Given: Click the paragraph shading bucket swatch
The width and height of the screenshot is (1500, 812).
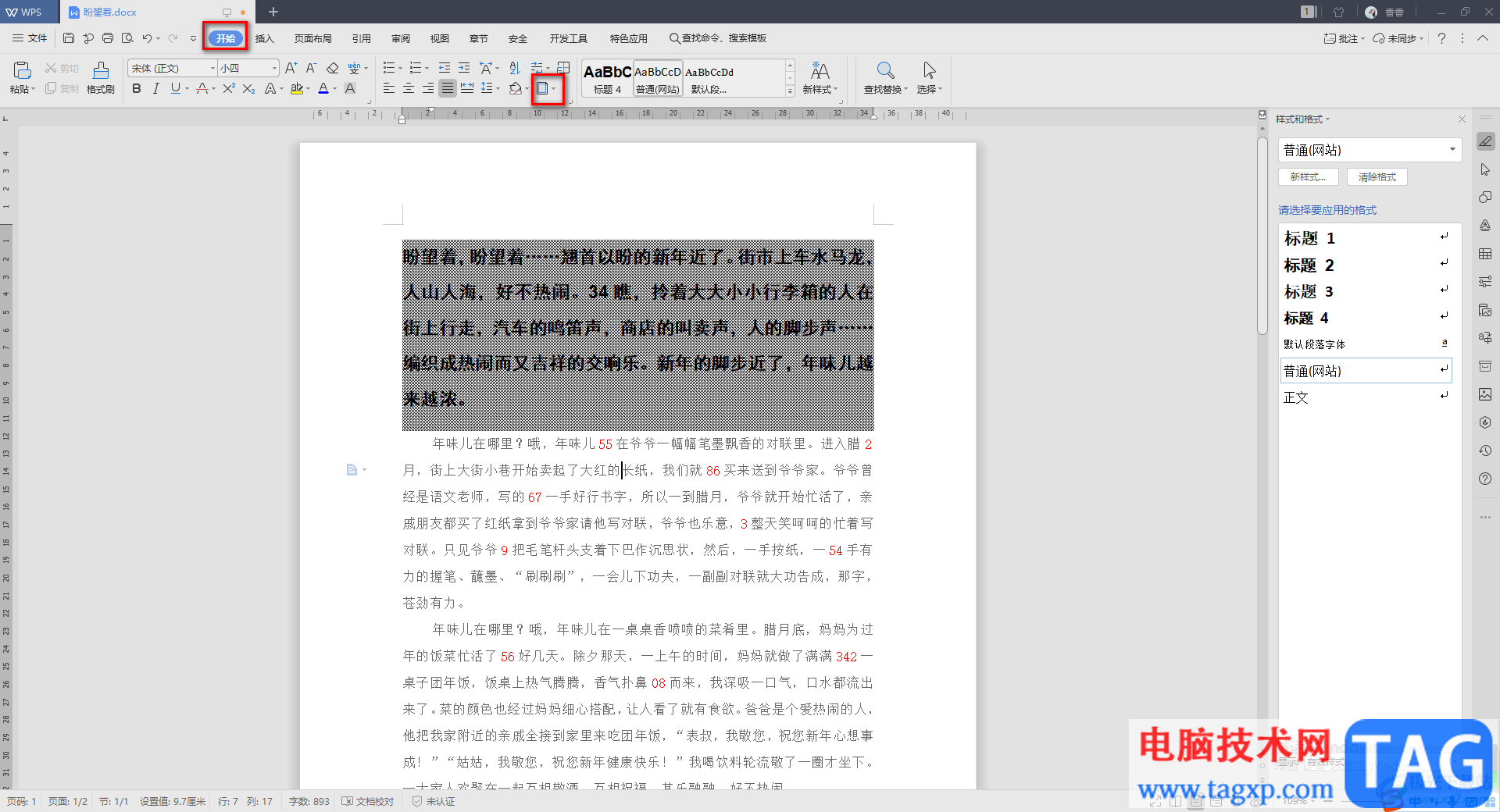Looking at the screenshot, I should coord(516,89).
